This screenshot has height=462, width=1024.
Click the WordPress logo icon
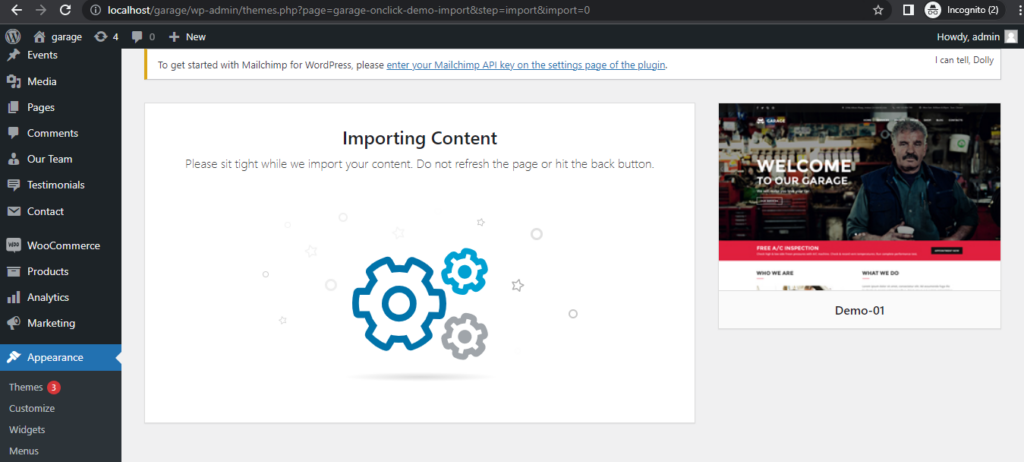13,36
